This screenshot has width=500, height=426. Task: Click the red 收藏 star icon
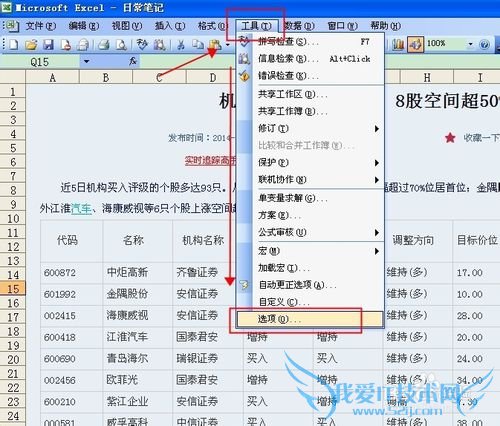450,137
